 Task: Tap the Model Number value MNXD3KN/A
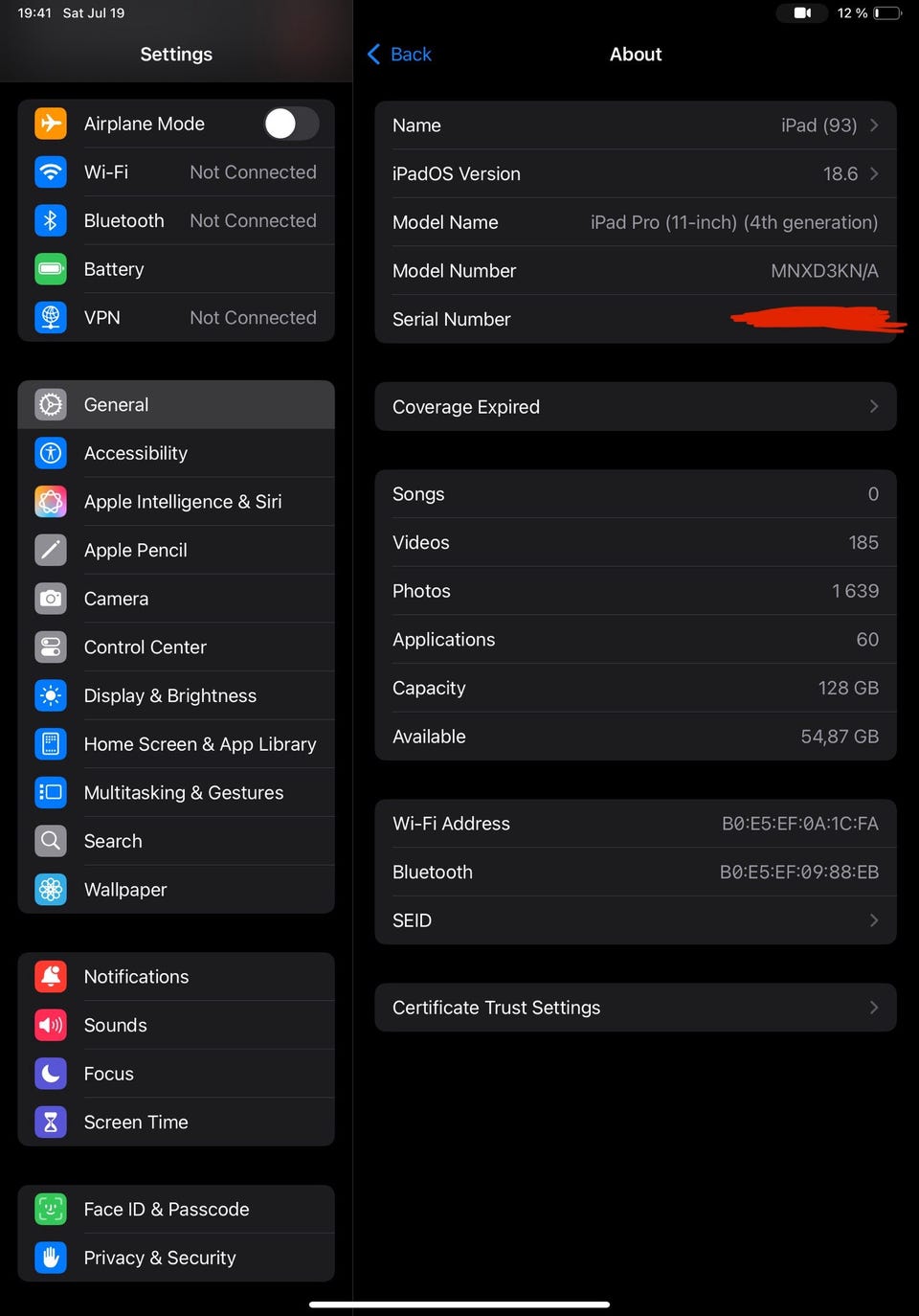824,271
